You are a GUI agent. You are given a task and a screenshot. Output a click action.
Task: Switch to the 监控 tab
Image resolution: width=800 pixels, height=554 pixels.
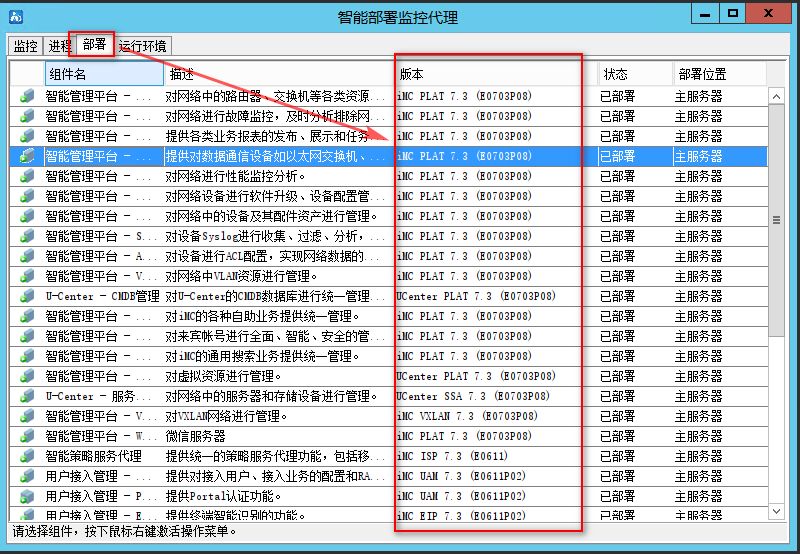click(x=25, y=46)
